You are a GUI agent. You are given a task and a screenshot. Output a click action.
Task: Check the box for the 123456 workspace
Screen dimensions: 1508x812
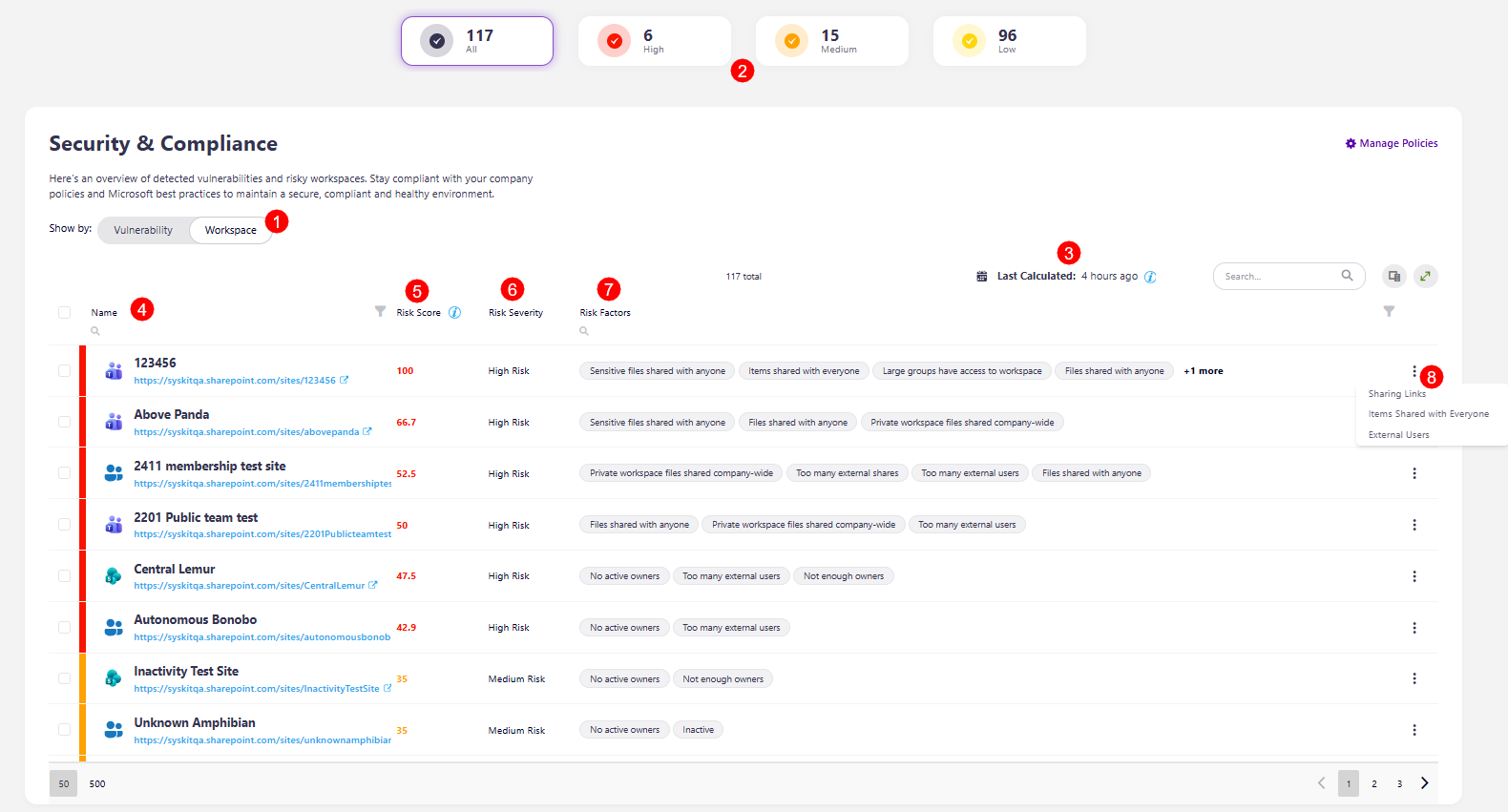coord(64,370)
